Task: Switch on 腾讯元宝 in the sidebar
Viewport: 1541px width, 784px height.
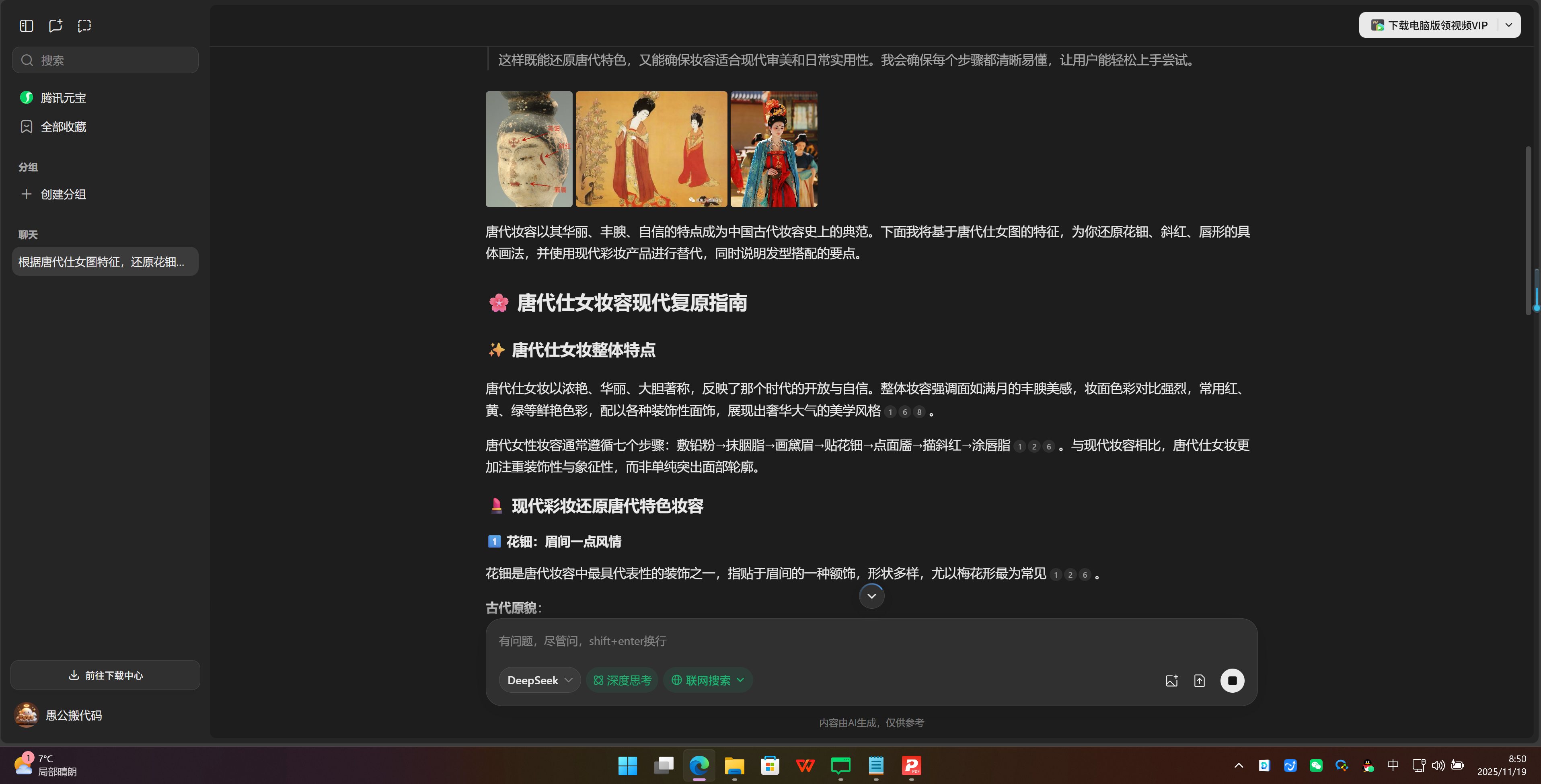Action: click(x=62, y=97)
